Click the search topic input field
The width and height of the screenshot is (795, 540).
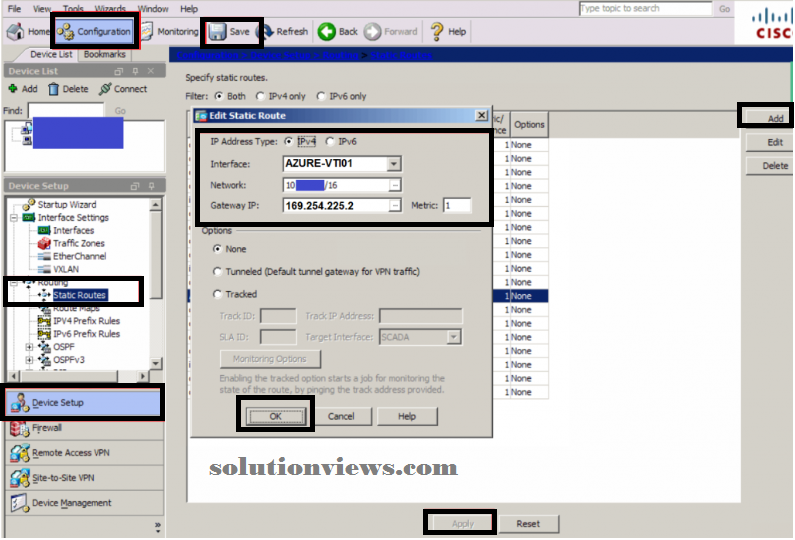point(645,9)
